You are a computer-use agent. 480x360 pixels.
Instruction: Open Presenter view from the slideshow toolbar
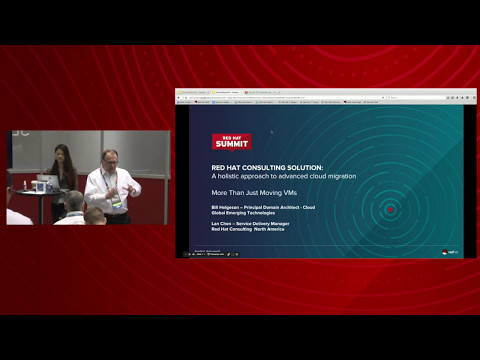pos(216,254)
